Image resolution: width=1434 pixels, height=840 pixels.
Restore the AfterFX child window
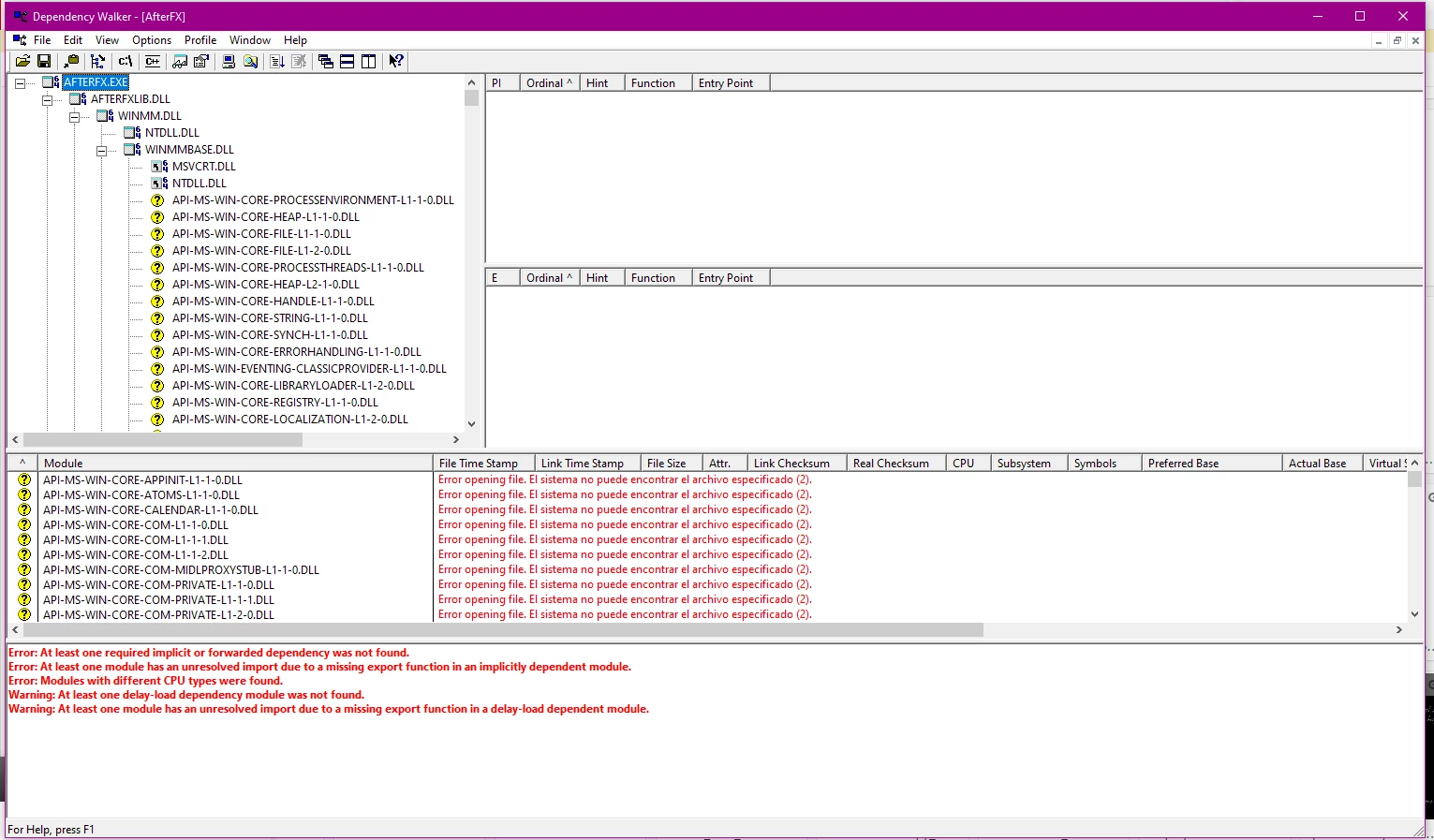(1397, 40)
